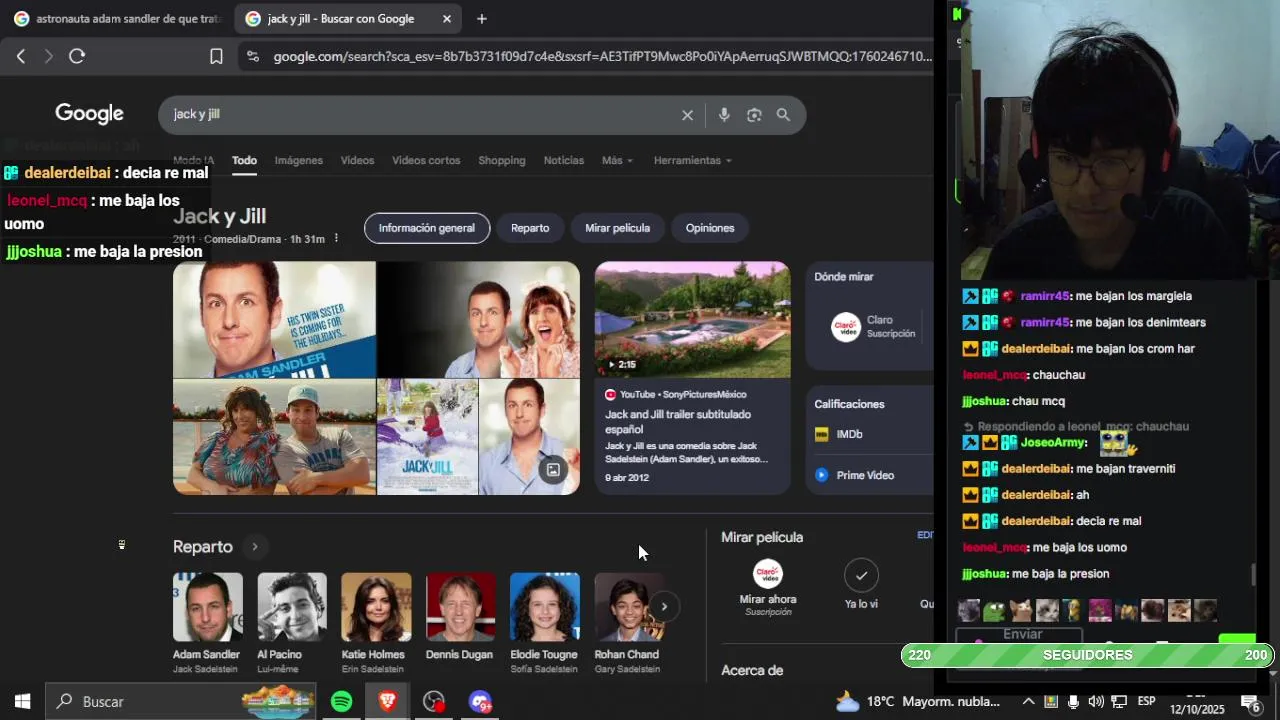This screenshot has height=720, width=1280.
Task: Clear the Google search box with X
Action: [687, 115]
